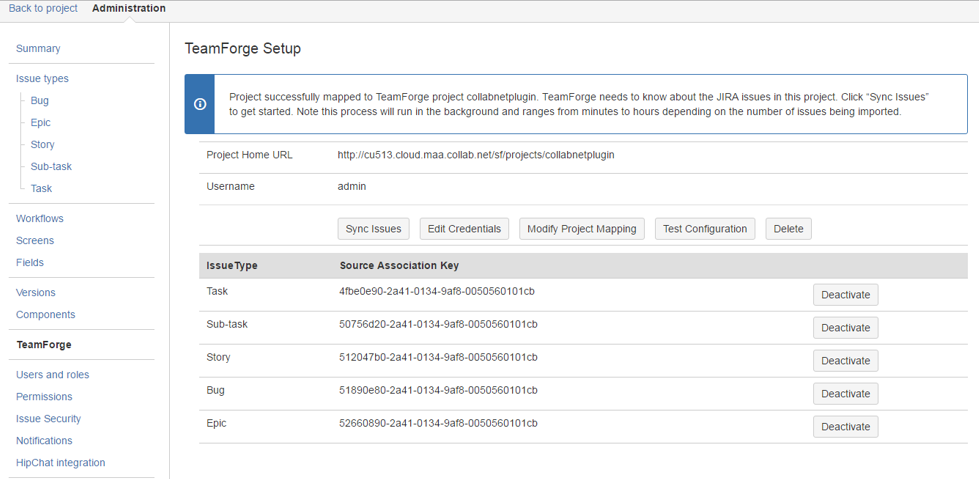Select Modify Project Mapping

click(x=582, y=229)
